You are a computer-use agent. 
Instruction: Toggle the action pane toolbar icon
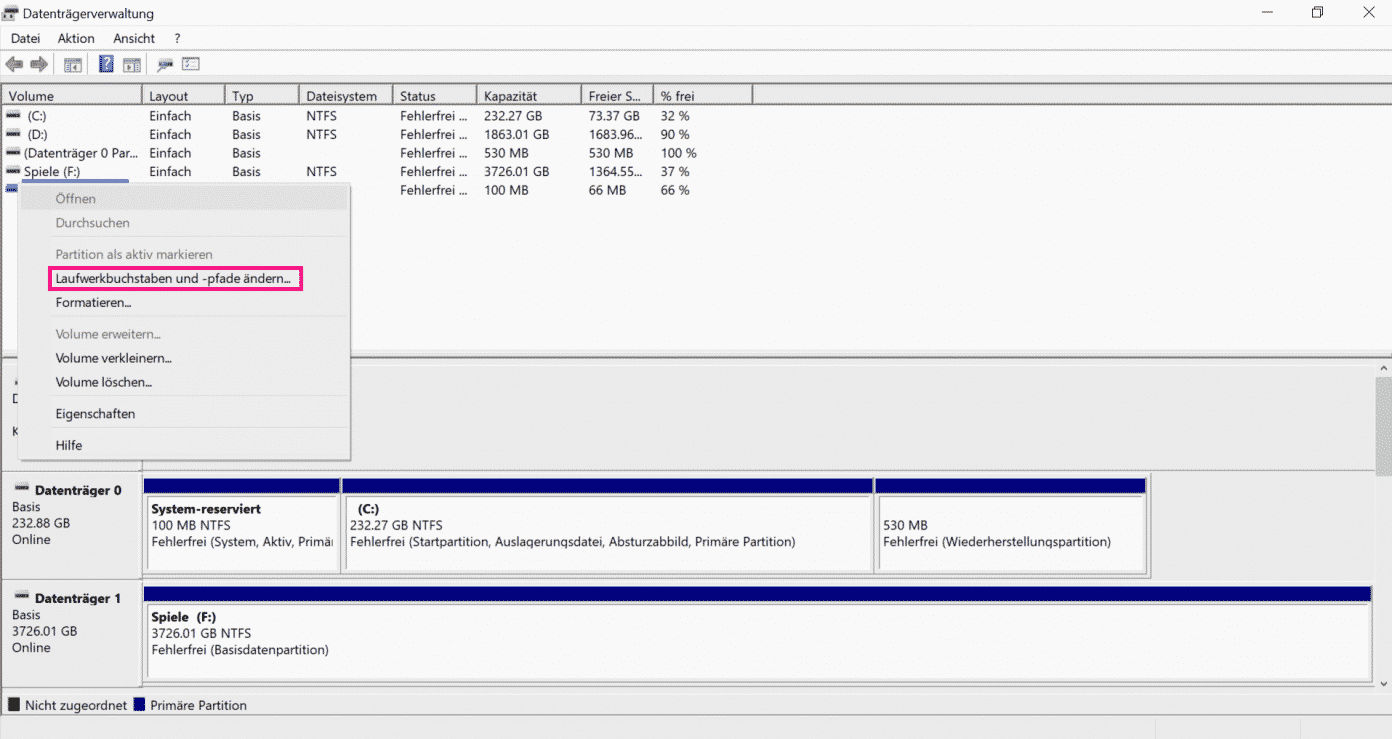pos(132,64)
